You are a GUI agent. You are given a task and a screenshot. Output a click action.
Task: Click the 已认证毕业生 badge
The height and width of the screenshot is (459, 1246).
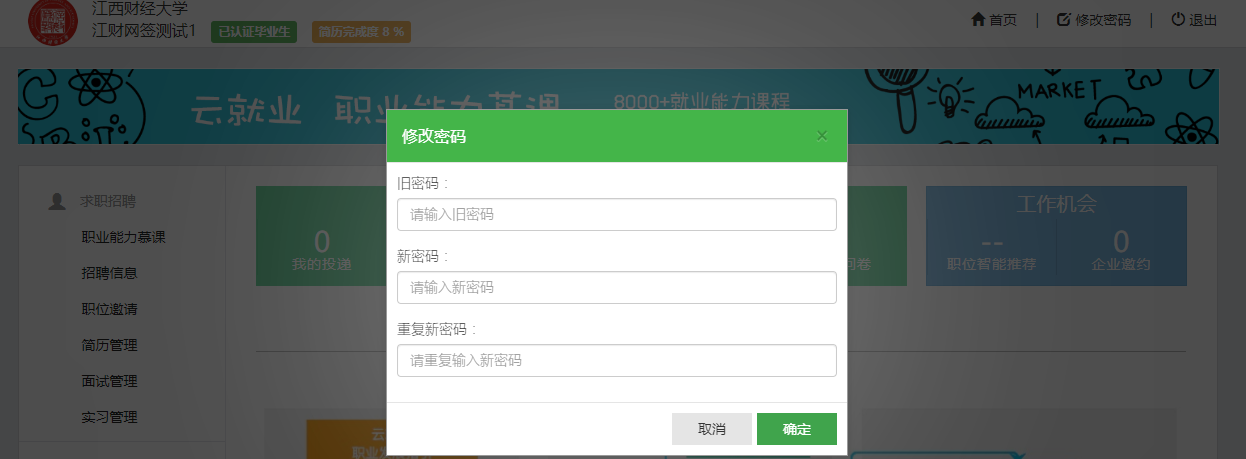pyautogui.click(x=254, y=32)
